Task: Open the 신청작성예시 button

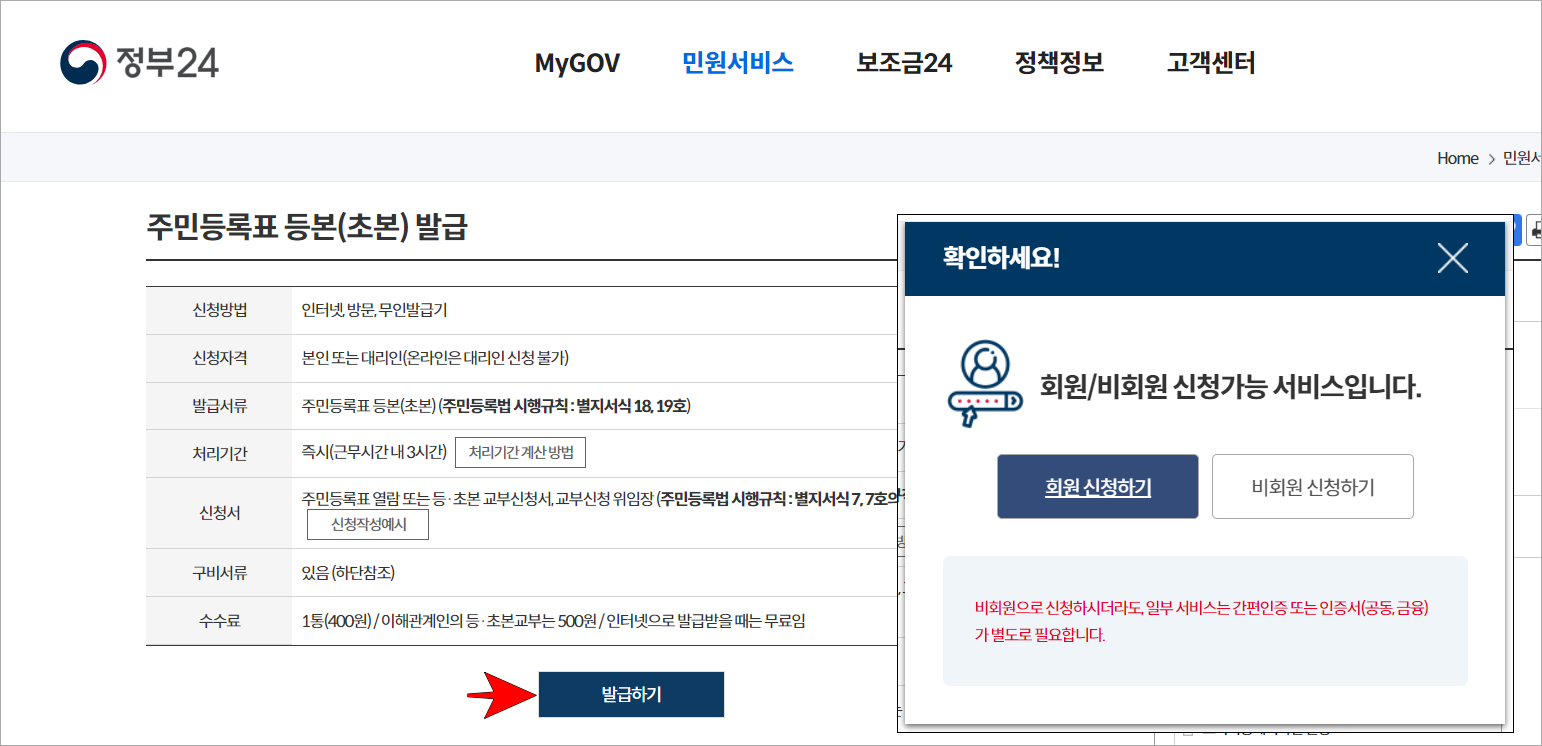Action: click(x=367, y=524)
